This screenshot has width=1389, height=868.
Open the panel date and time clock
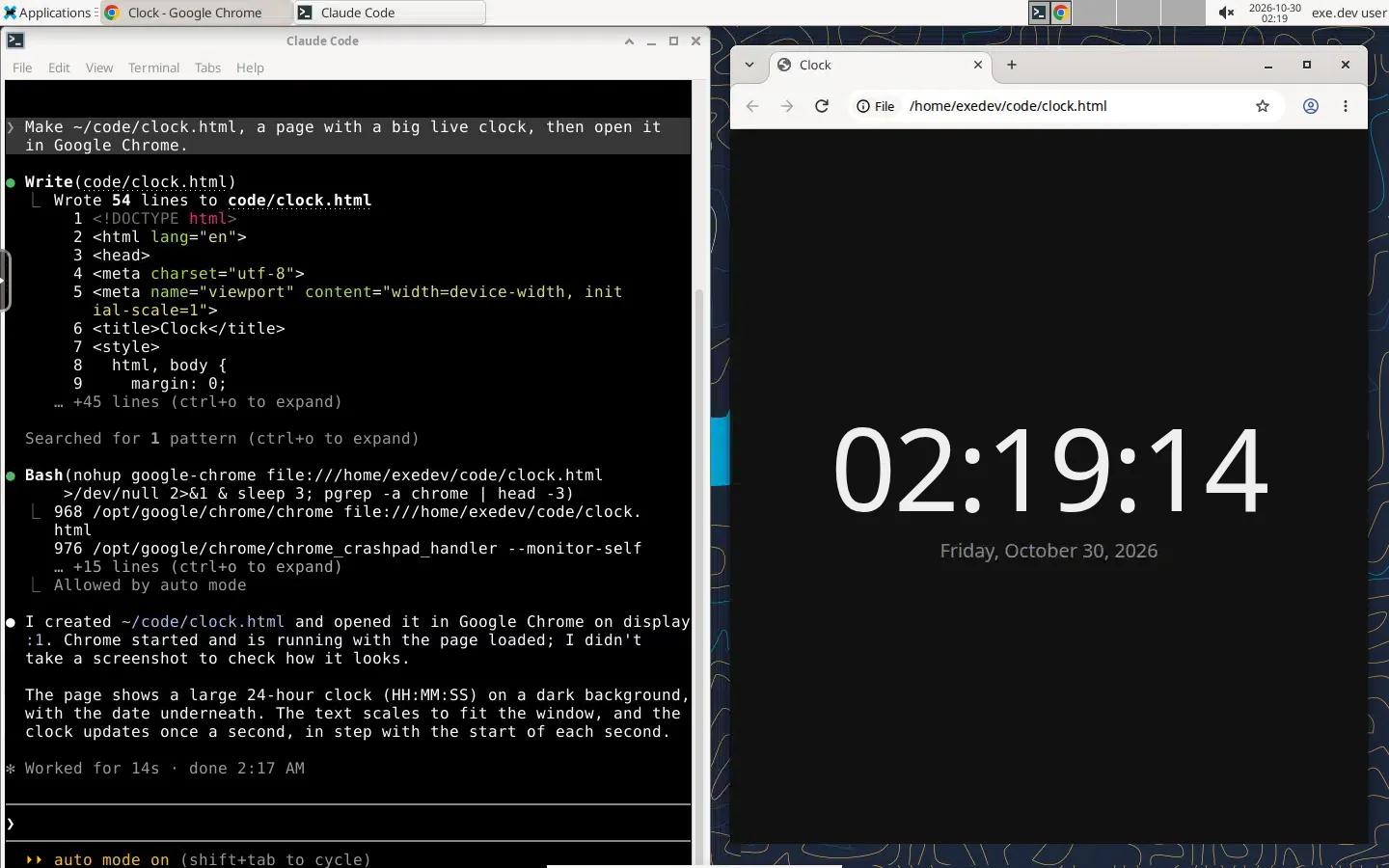pyautogui.click(x=1274, y=13)
